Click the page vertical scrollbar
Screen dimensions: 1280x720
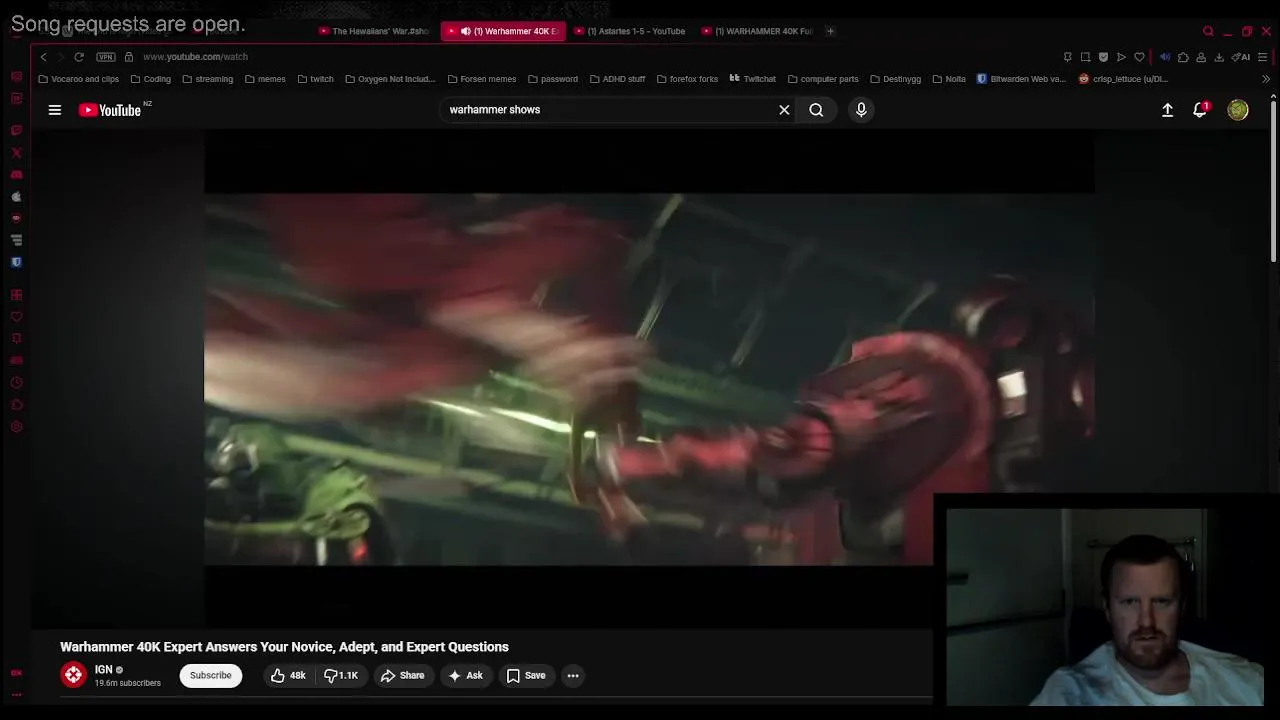click(1273, 180)
